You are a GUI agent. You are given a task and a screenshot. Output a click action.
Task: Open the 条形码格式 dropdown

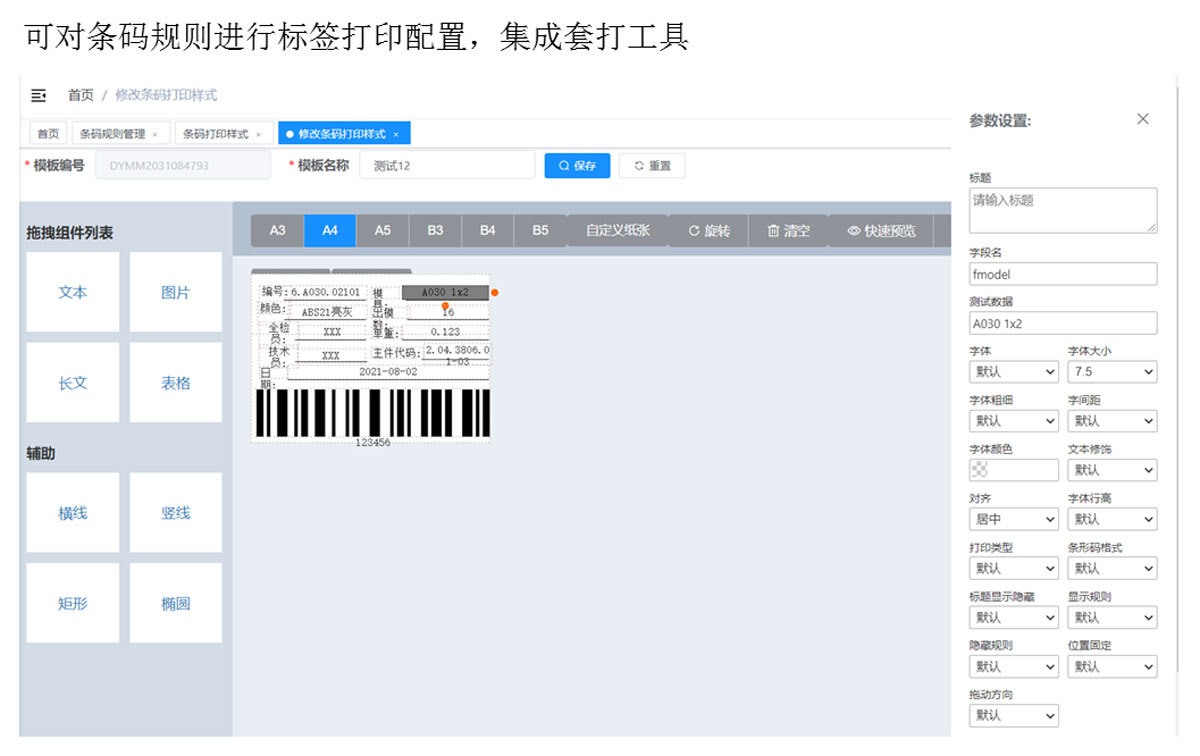click(x=1112, y=569)
